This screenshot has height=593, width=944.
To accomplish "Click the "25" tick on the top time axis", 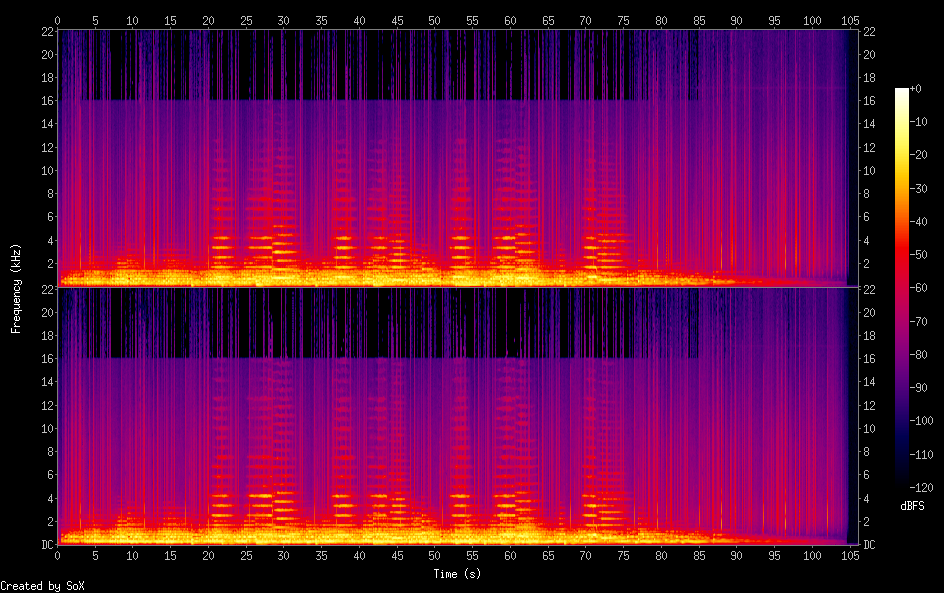I will [246, 20].
